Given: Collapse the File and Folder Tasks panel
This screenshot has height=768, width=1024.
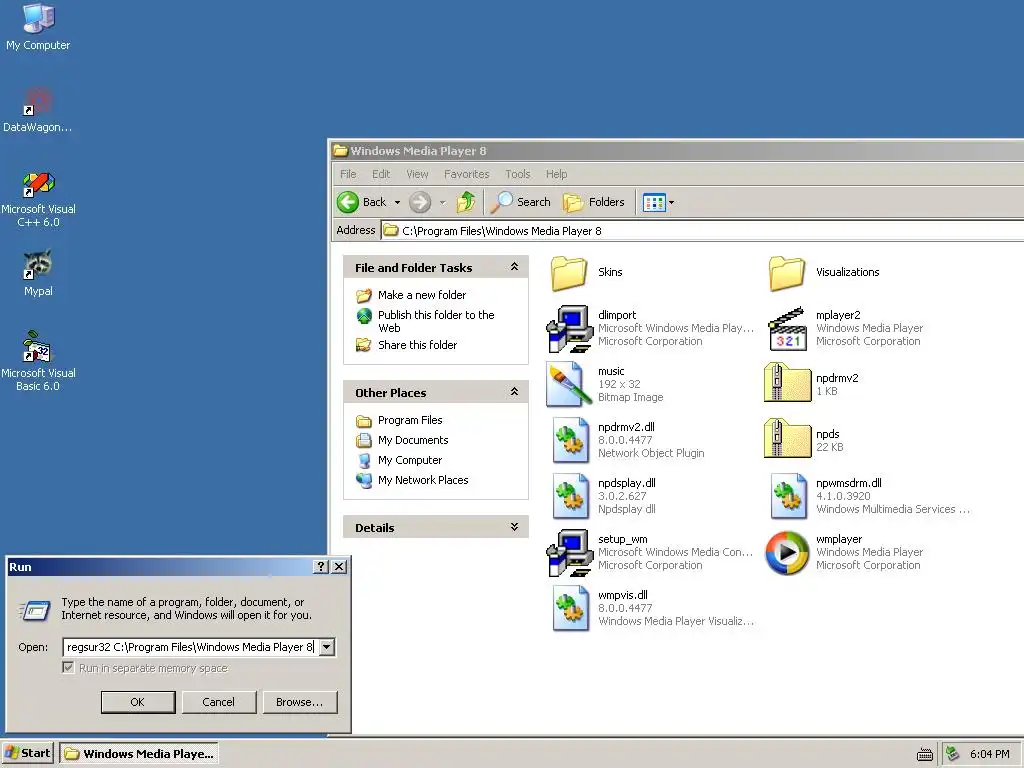Looking at the screenshot, I should pyautogui.click(x=514, y=267).
